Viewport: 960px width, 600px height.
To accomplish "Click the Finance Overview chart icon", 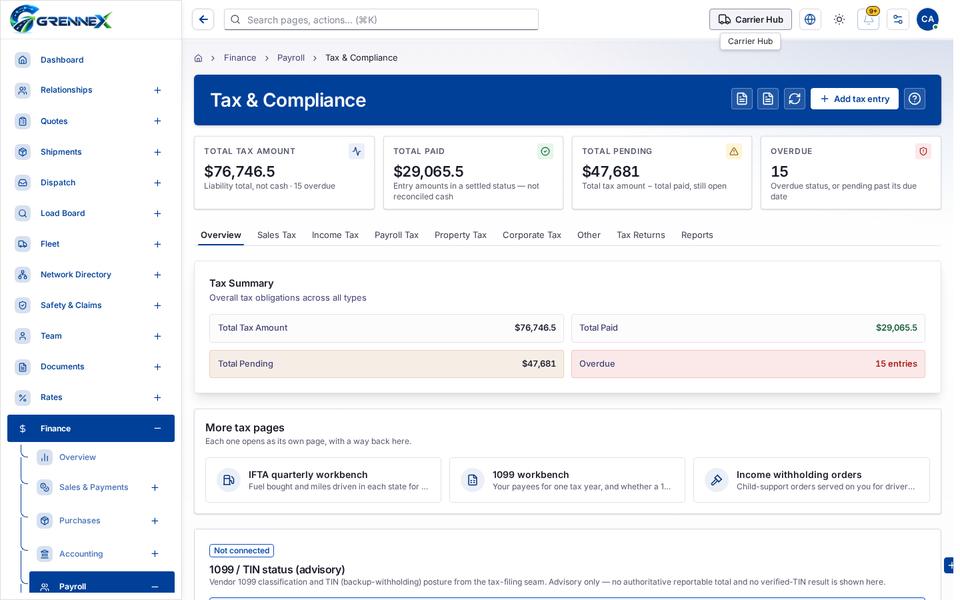I will tap(44, 457).
